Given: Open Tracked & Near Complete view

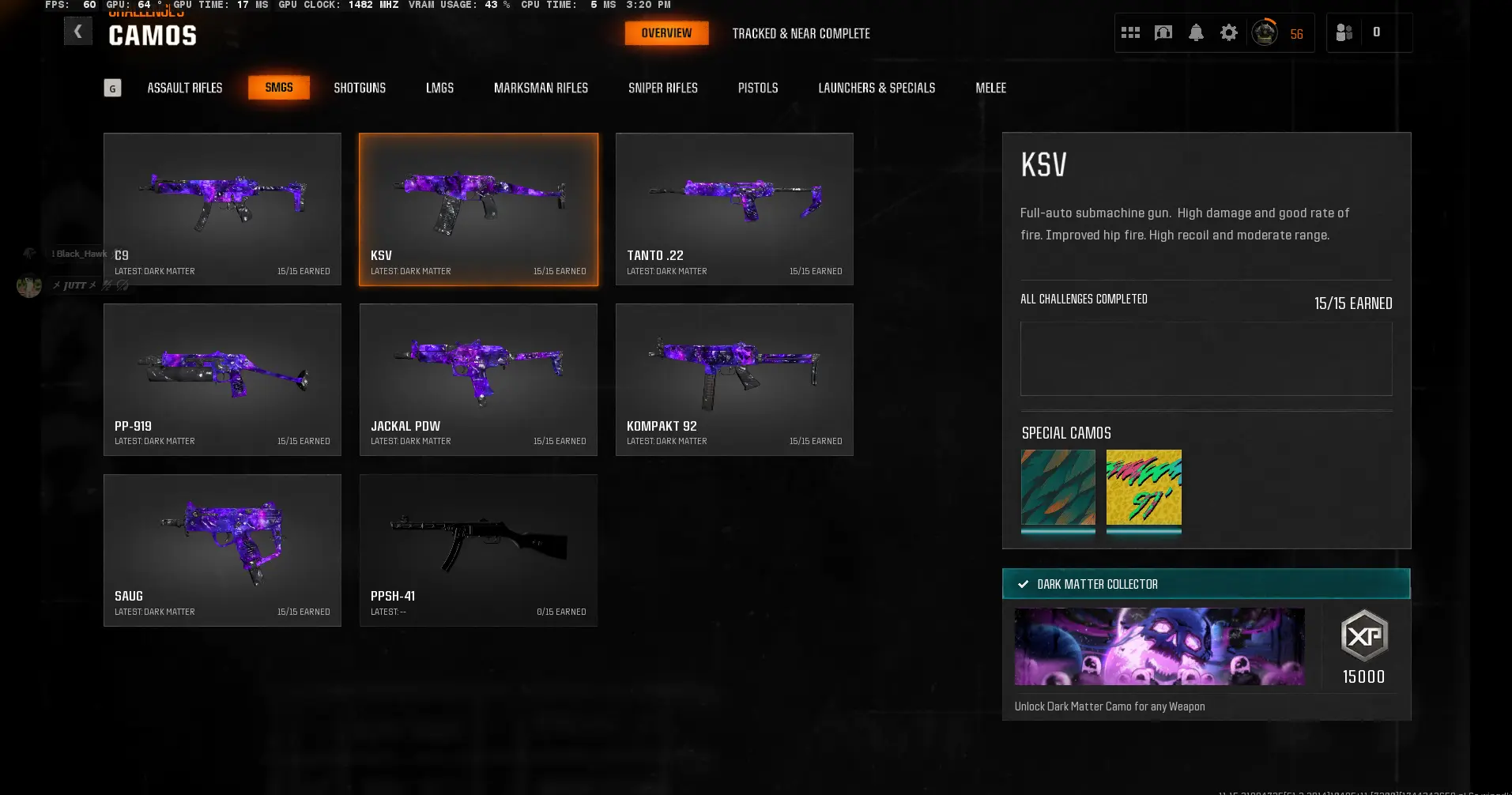Looking at the screenshot, I should pos(801,33).
